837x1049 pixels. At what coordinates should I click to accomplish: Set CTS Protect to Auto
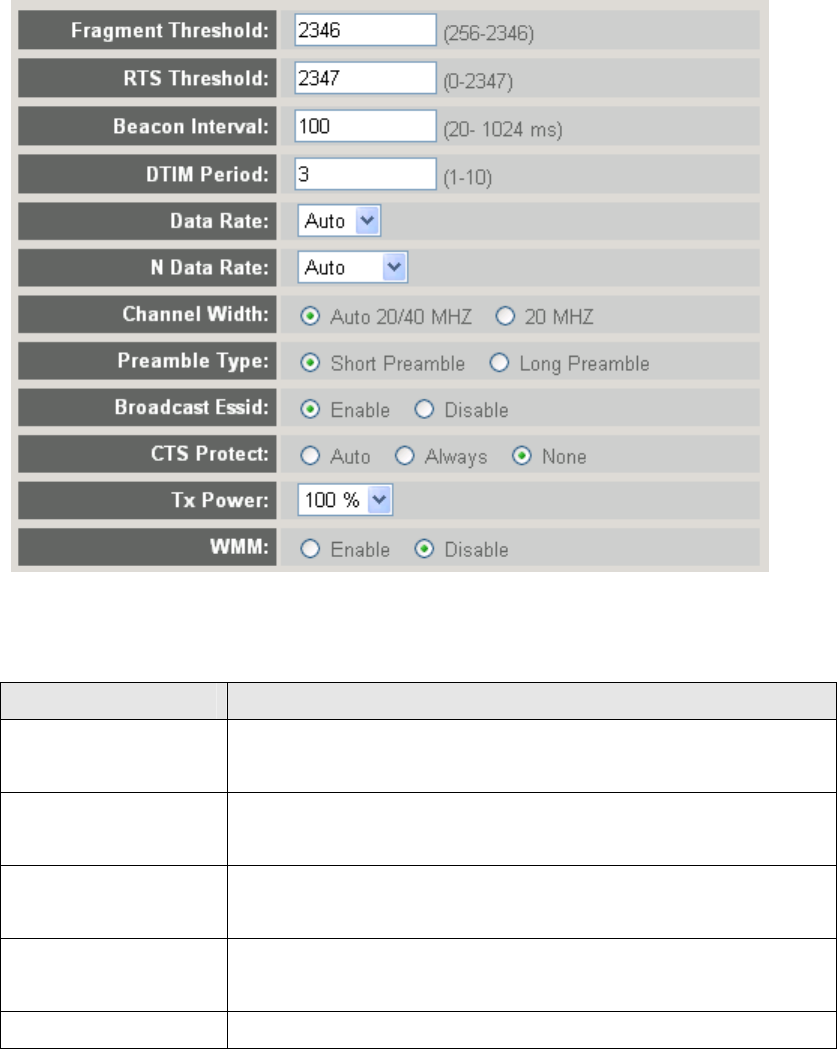click(x=310, y=457)
